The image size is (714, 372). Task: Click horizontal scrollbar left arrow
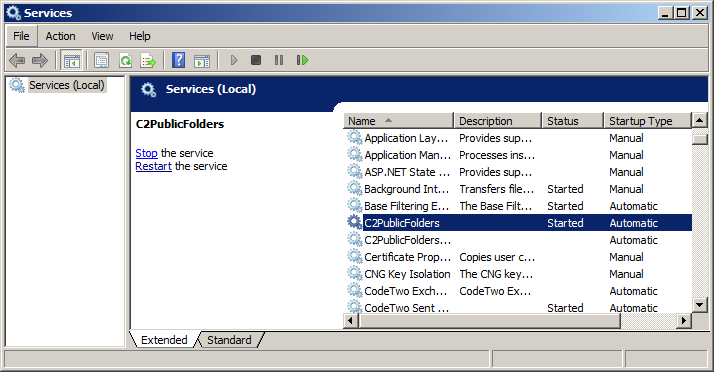tap(351, 321)
